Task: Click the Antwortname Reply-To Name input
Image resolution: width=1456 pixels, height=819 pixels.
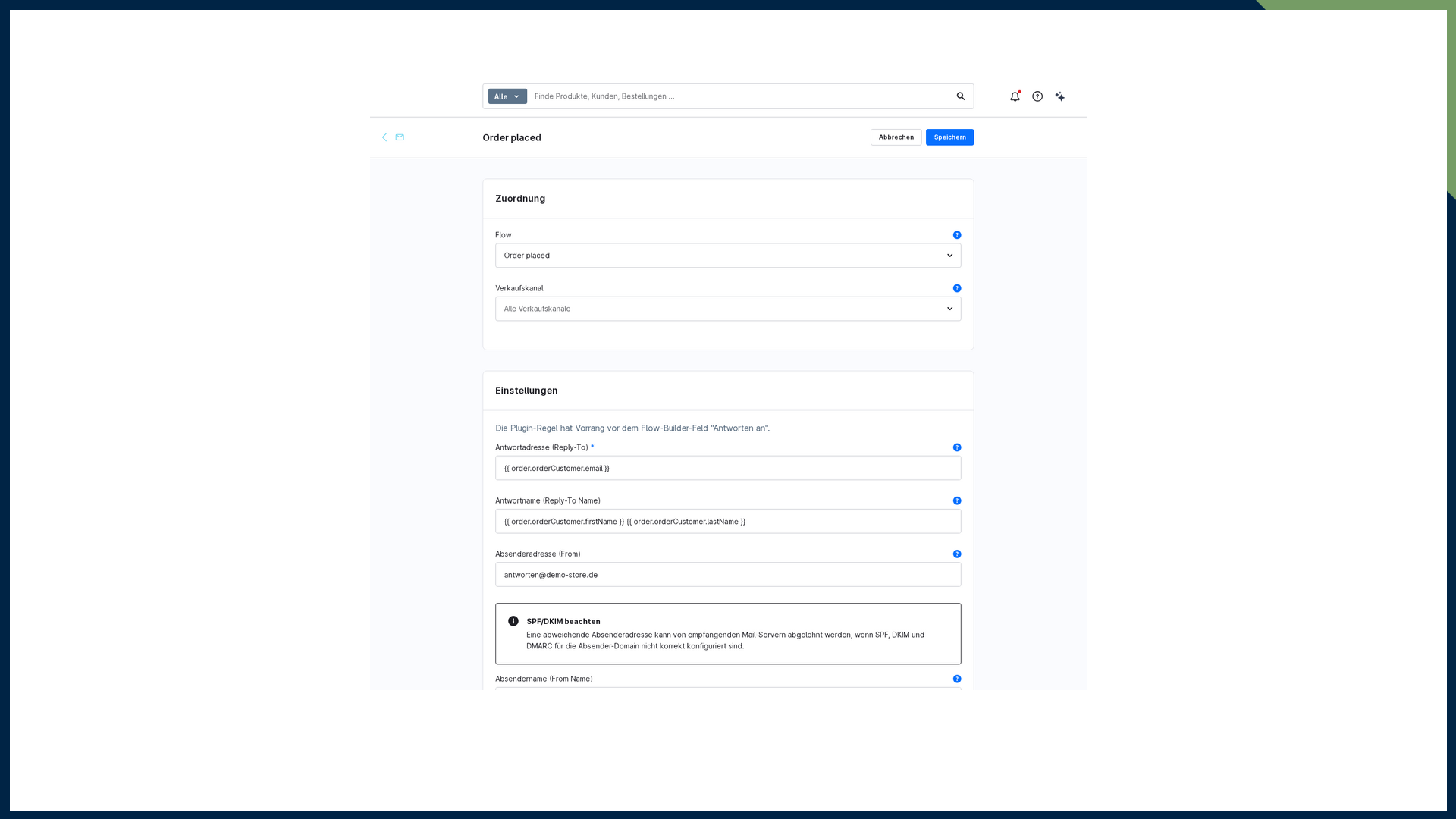Action: (728, 521)
